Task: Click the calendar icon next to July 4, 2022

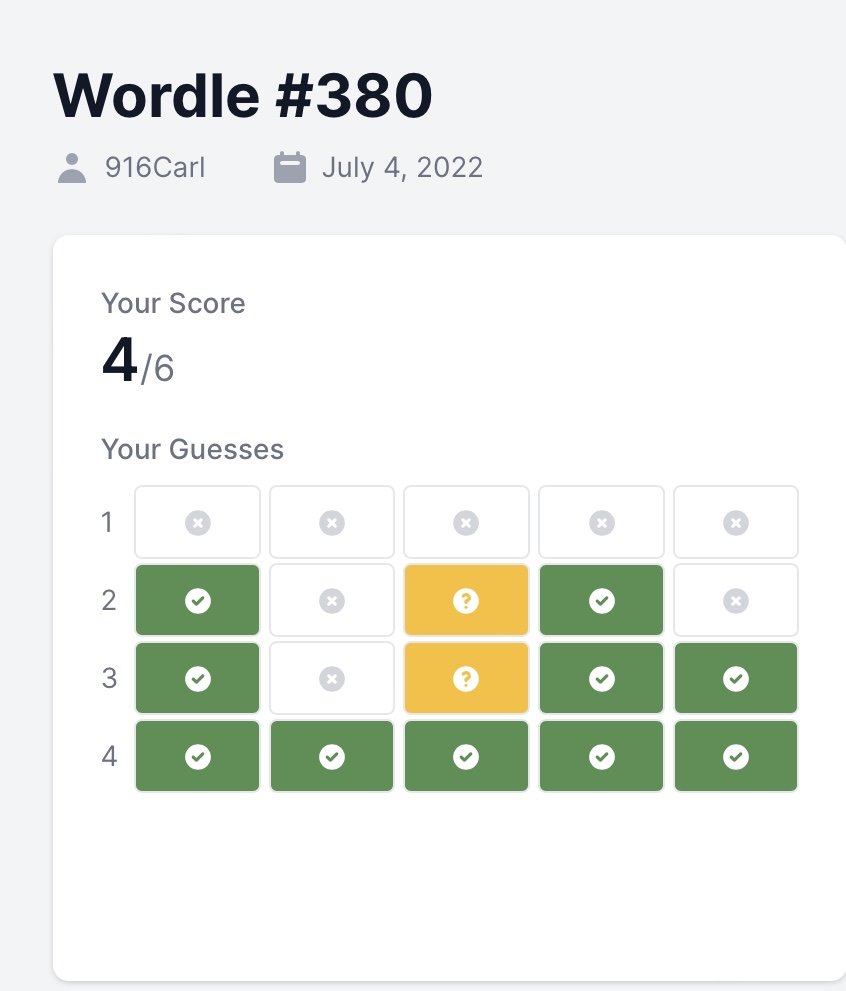Action: [x=289, y=167]
